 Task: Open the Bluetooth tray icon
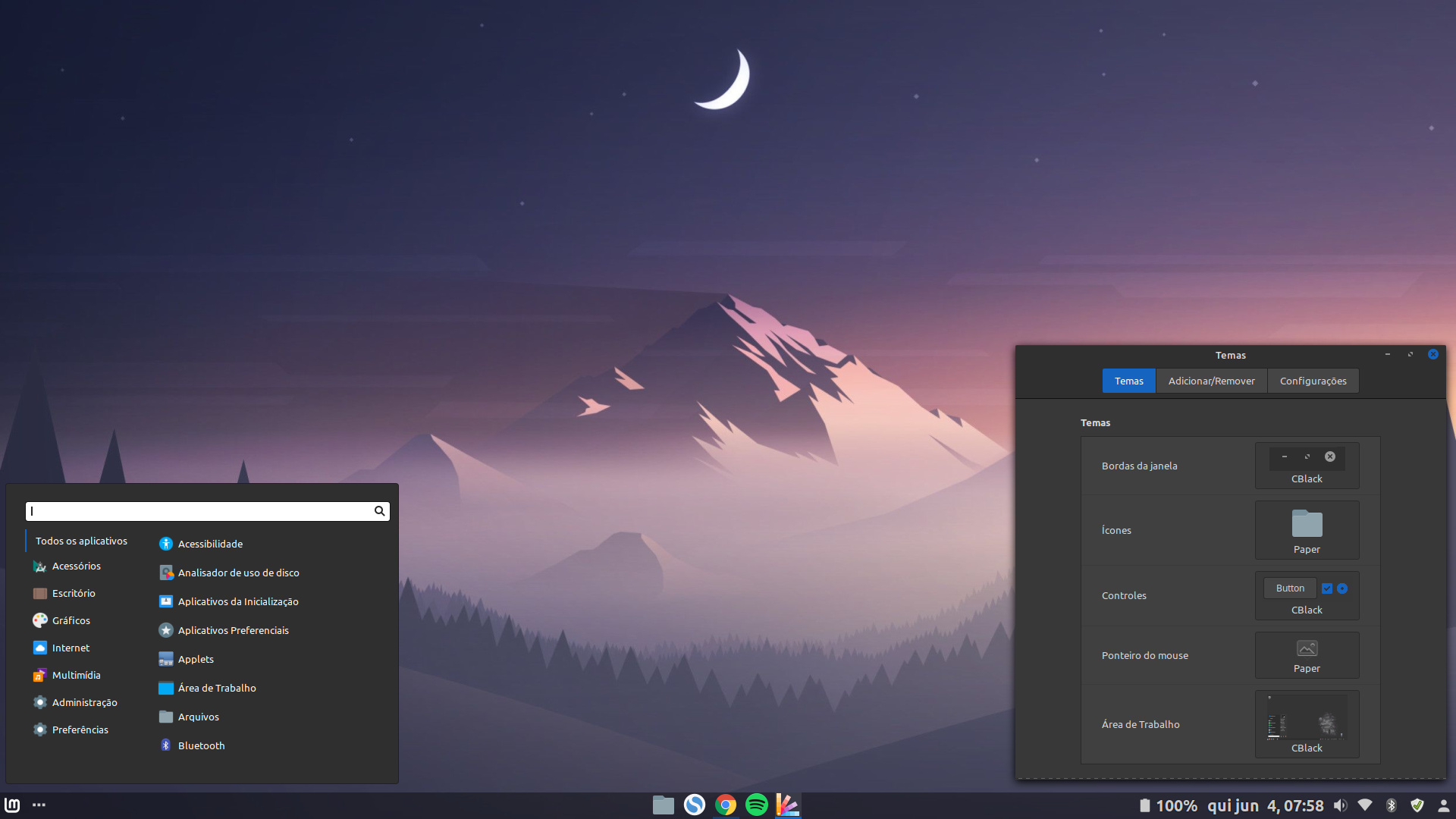pos(1391,805)
